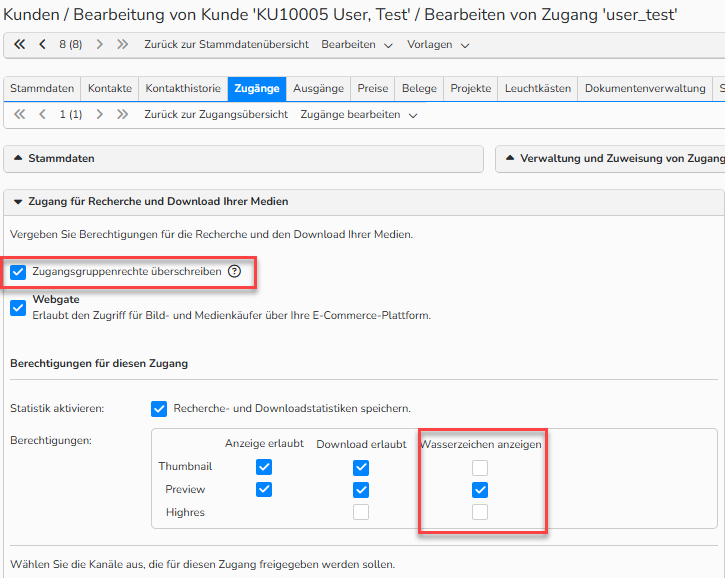
Task: Jump to first Zugang double-arrow
Action: click(19, 114)
